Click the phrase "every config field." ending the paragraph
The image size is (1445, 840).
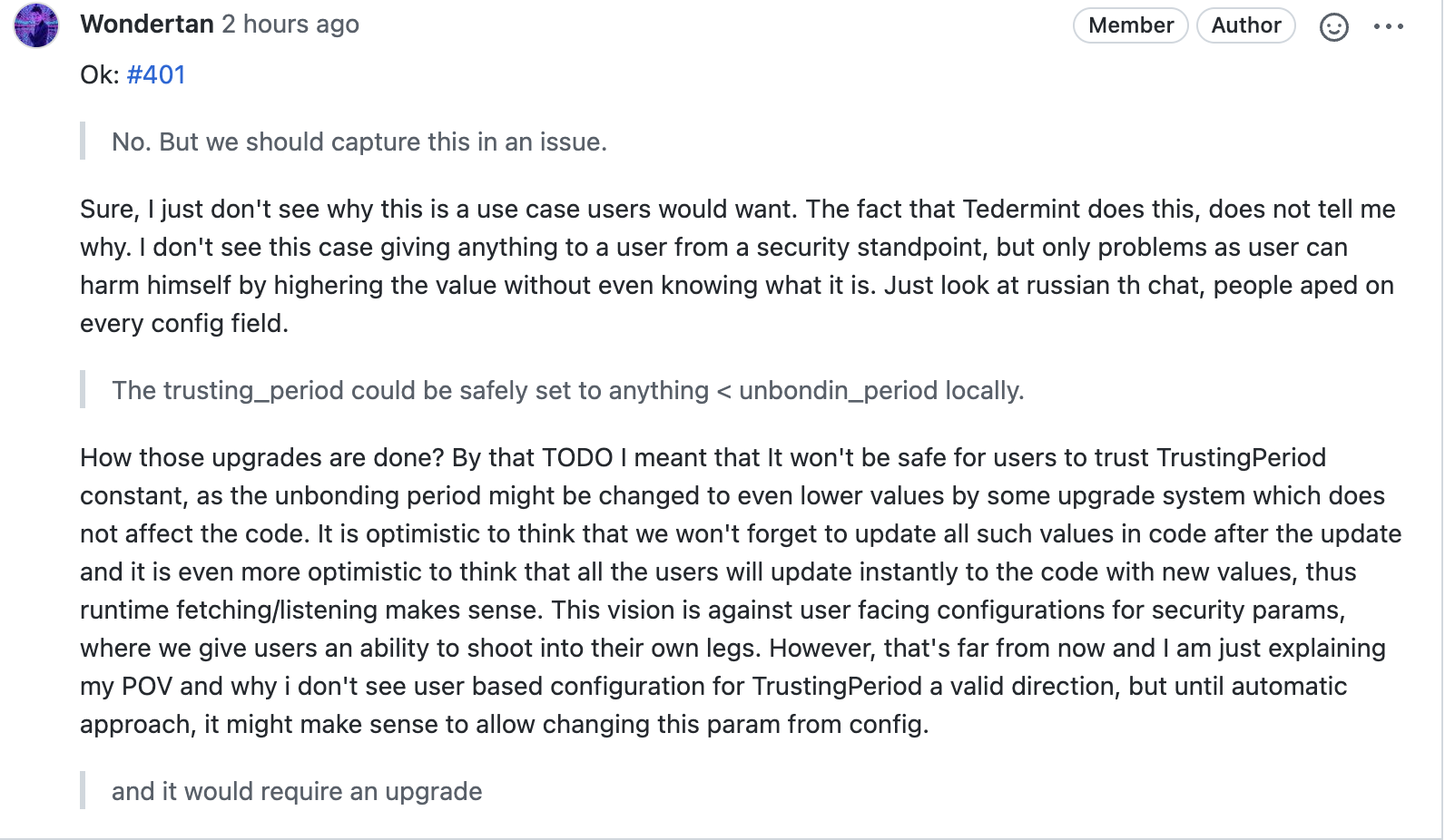[184, 323]
